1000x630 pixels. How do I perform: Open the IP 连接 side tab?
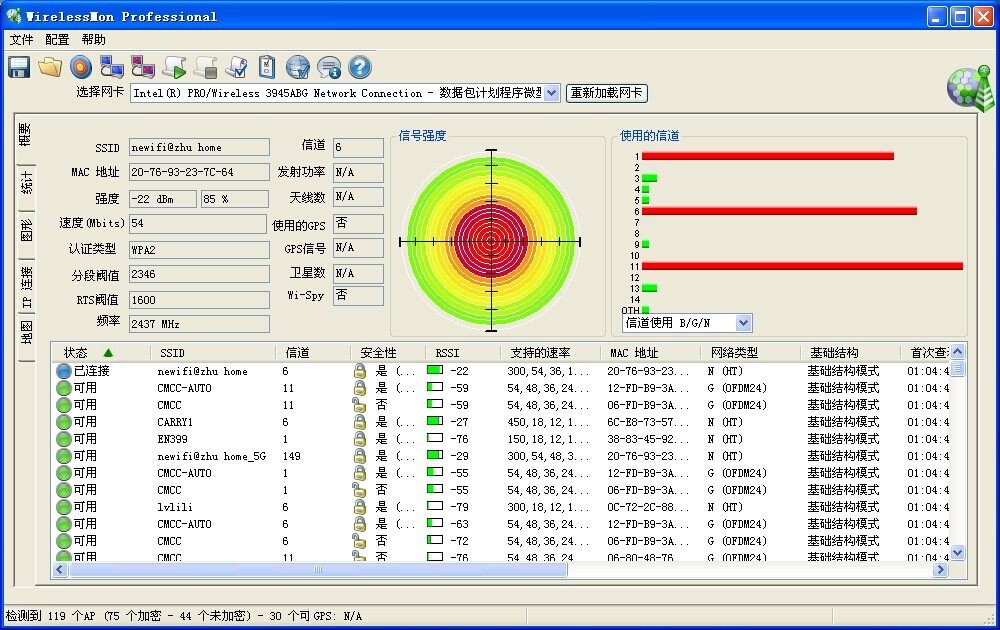[x=27, y=285]
